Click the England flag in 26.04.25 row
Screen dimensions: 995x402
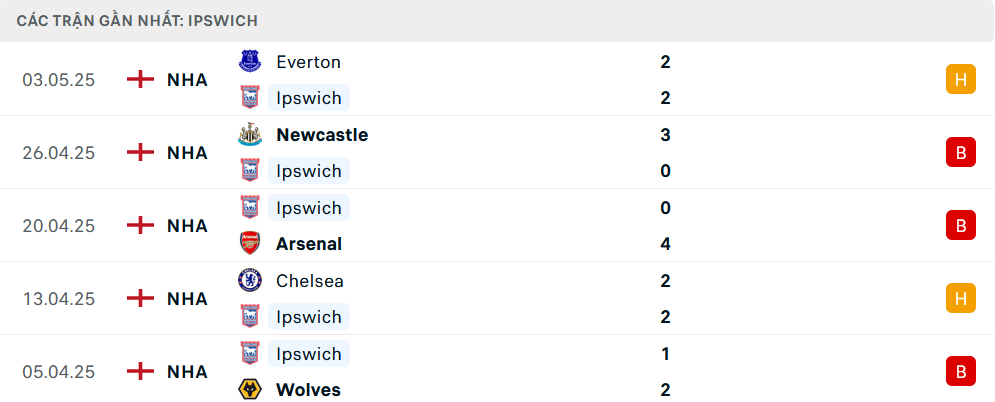140,153
